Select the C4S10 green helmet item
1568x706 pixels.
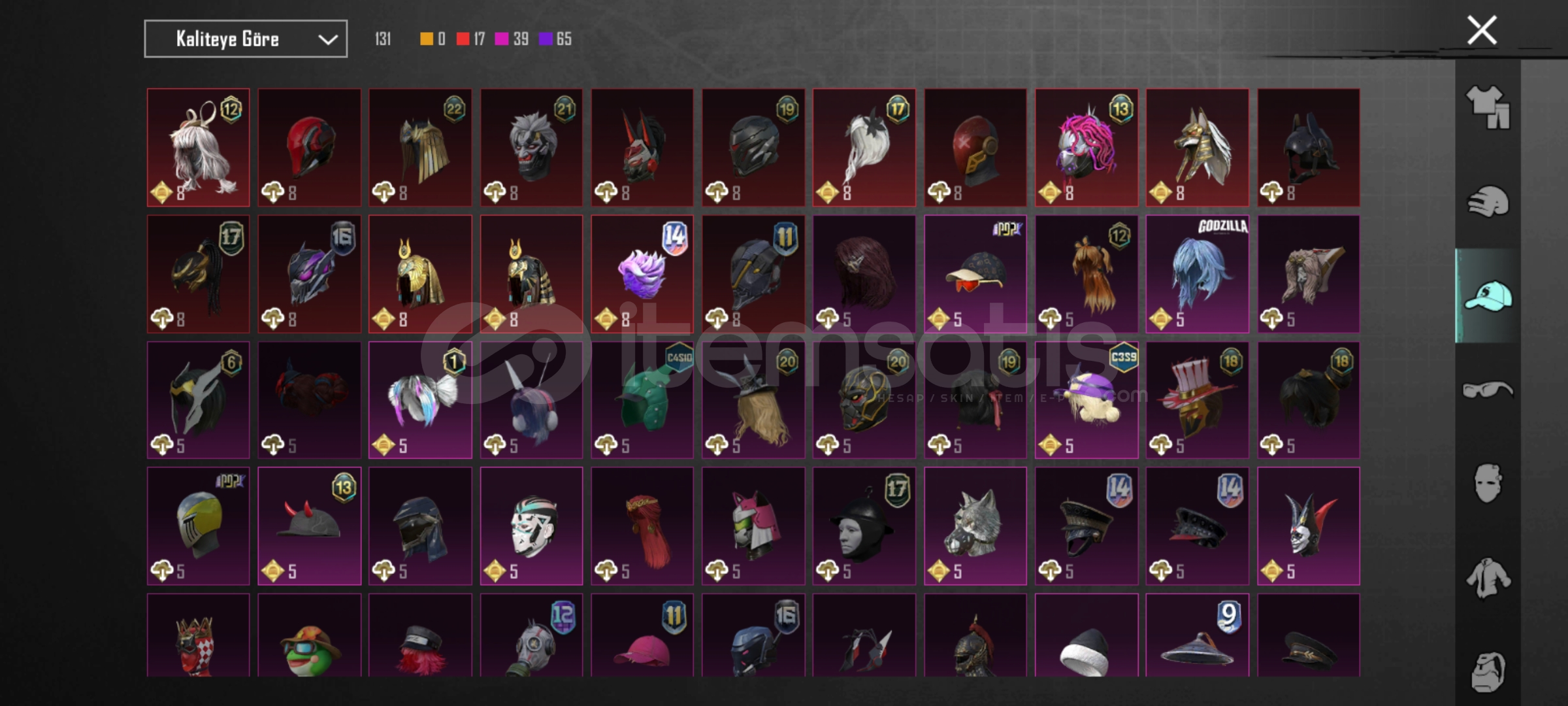tap(642, 400)
